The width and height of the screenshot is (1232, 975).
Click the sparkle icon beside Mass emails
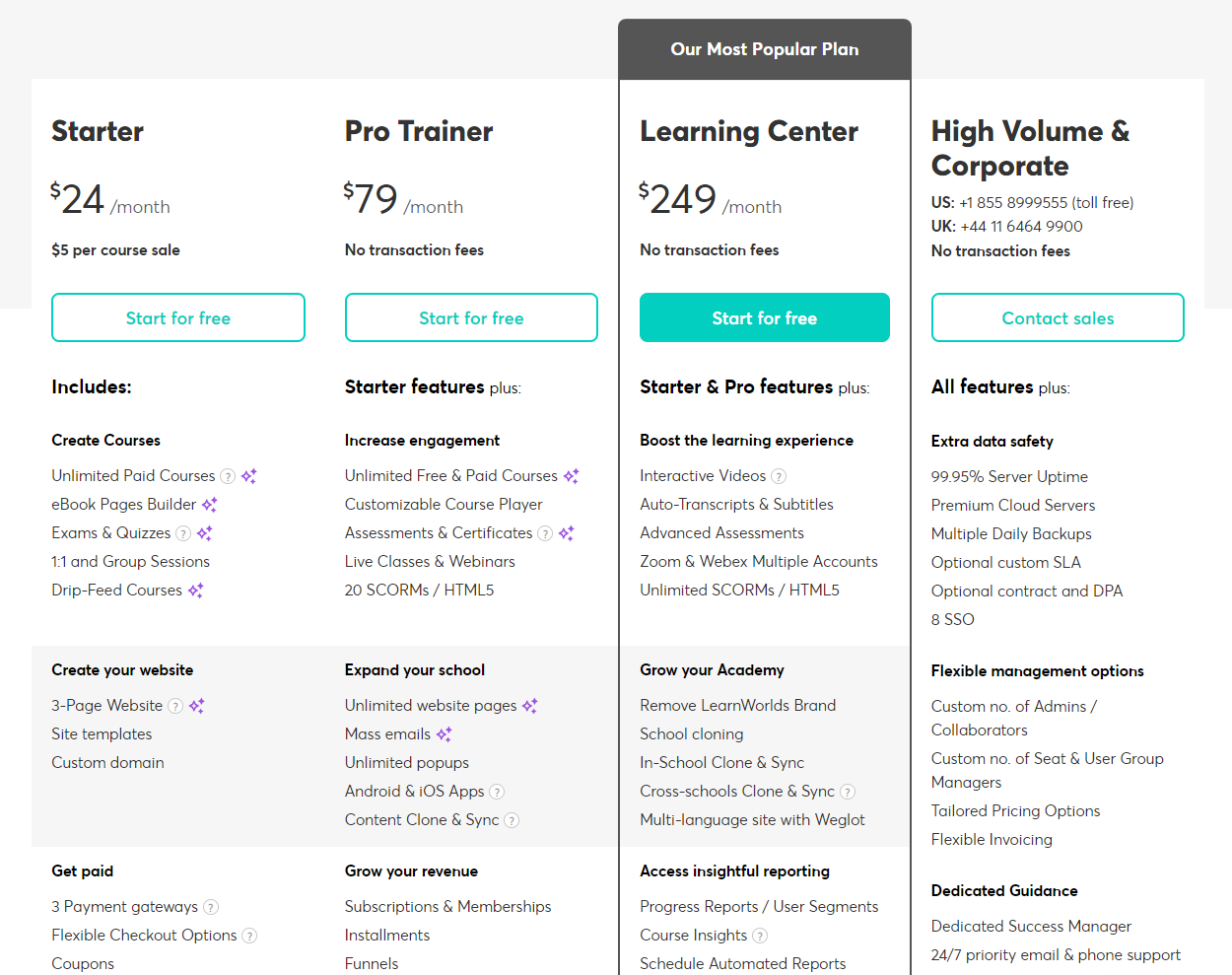(x=445, y=733)
